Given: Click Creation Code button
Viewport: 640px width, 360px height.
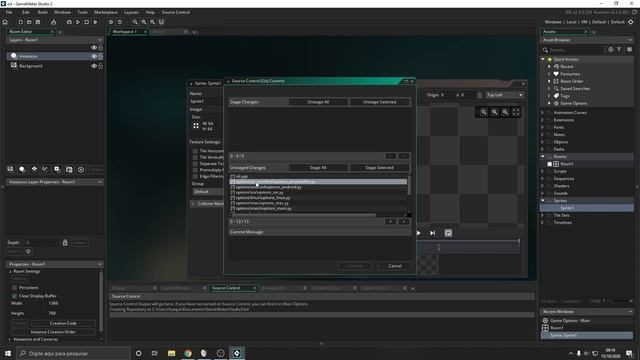Looking at the screenshot, I should pos(63,323).
